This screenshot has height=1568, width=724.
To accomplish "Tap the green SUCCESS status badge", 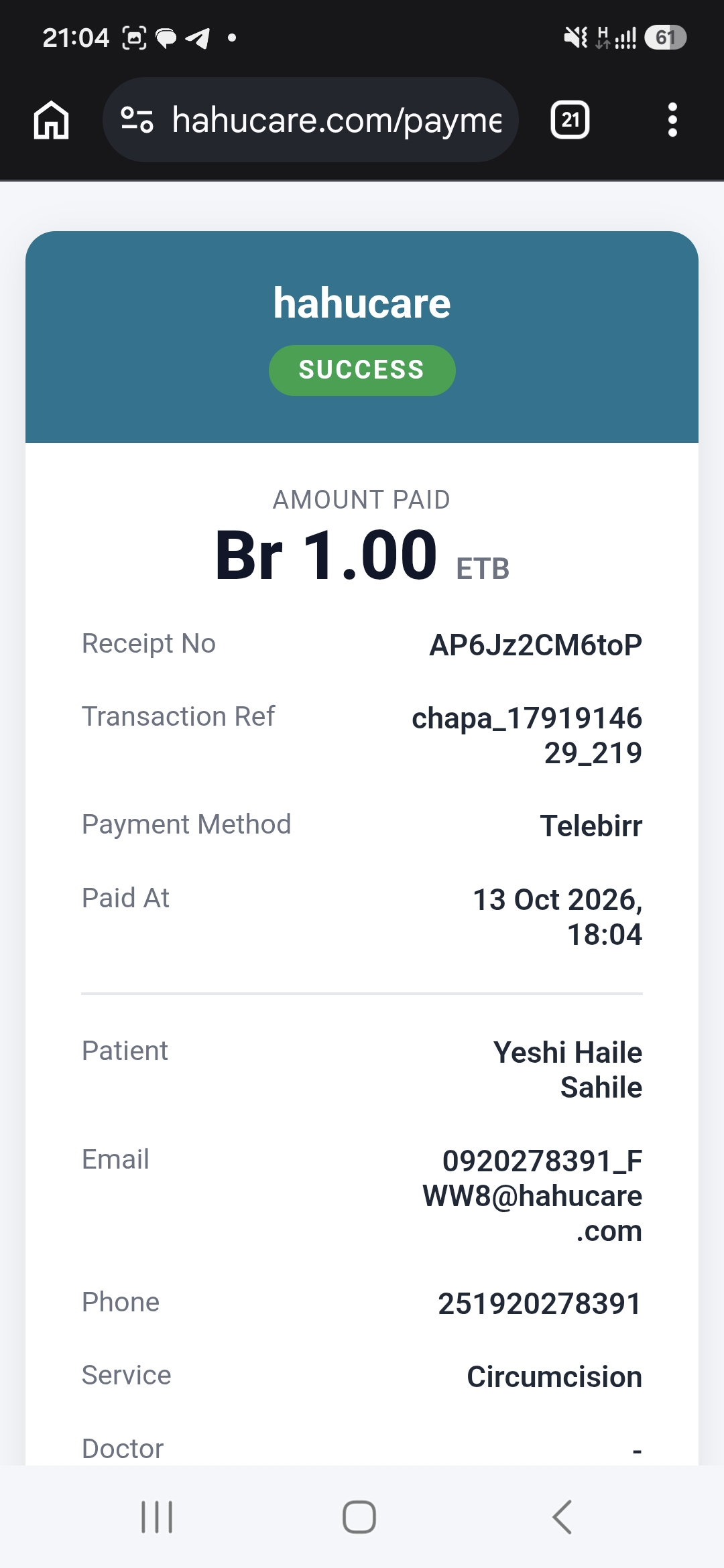I will coord(362,370).
